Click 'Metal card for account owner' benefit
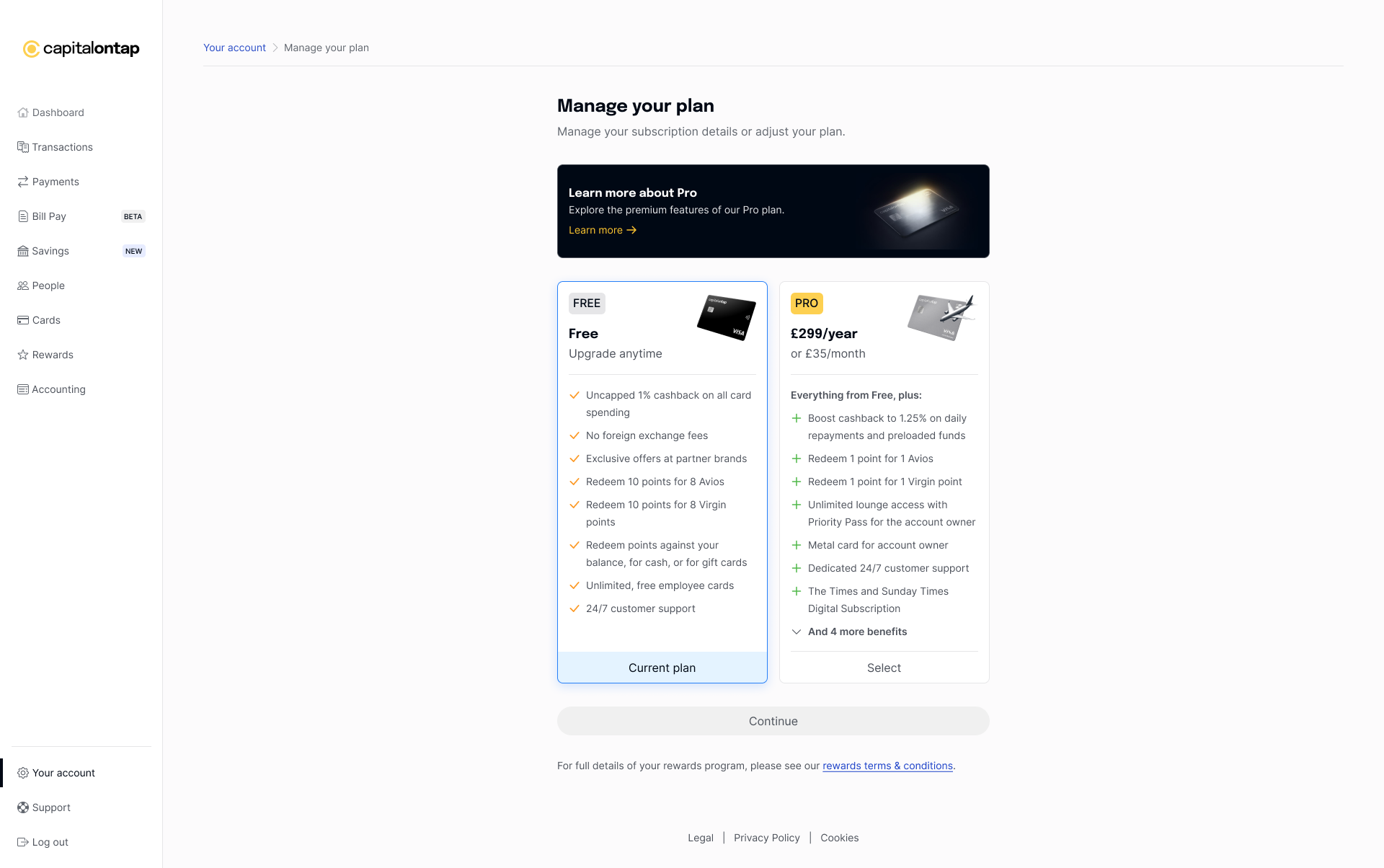The image size is (1384, 868). 878,545
